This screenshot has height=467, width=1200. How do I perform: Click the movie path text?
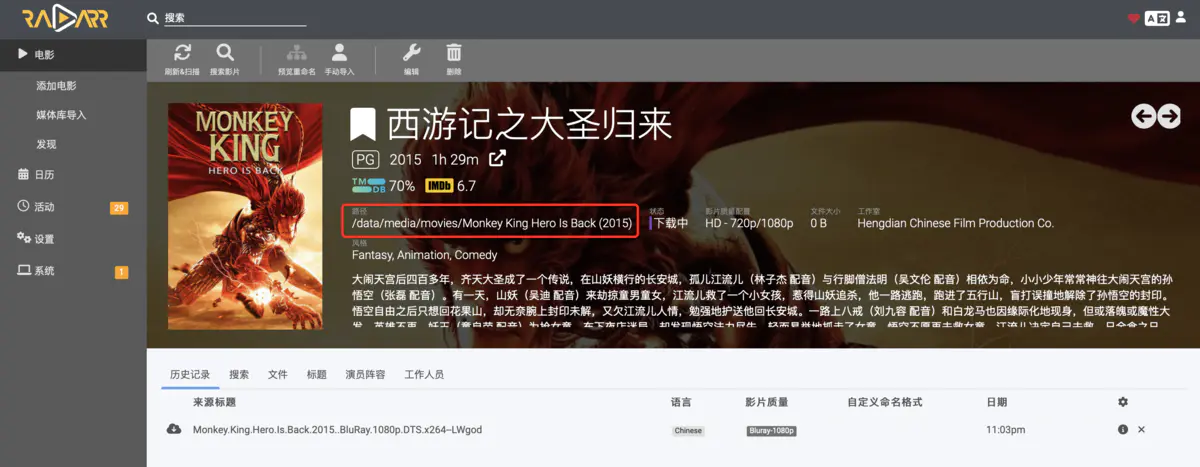tap(492, 223)
